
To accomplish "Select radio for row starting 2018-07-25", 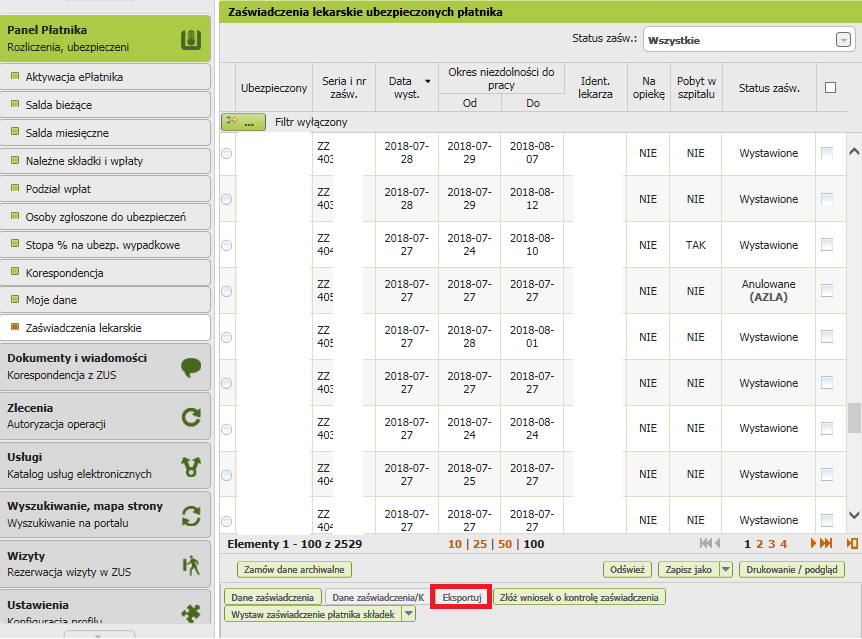I will point(226,475).
